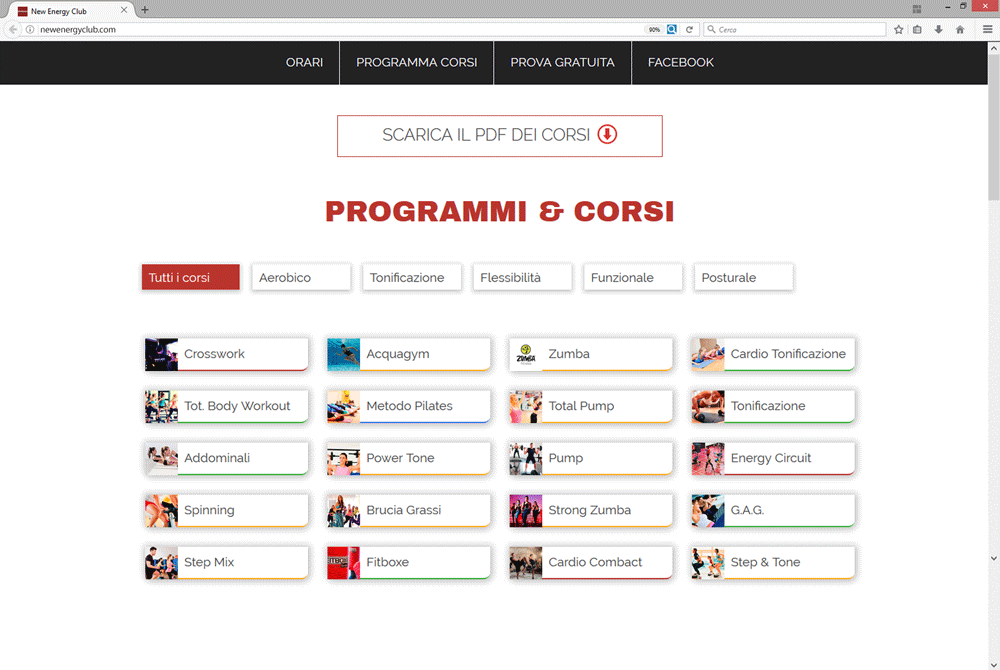The width and height of the screenshot is (1000, 670).
Task: Filter courses by Aerobico
Action: click(x=301, y=277)
